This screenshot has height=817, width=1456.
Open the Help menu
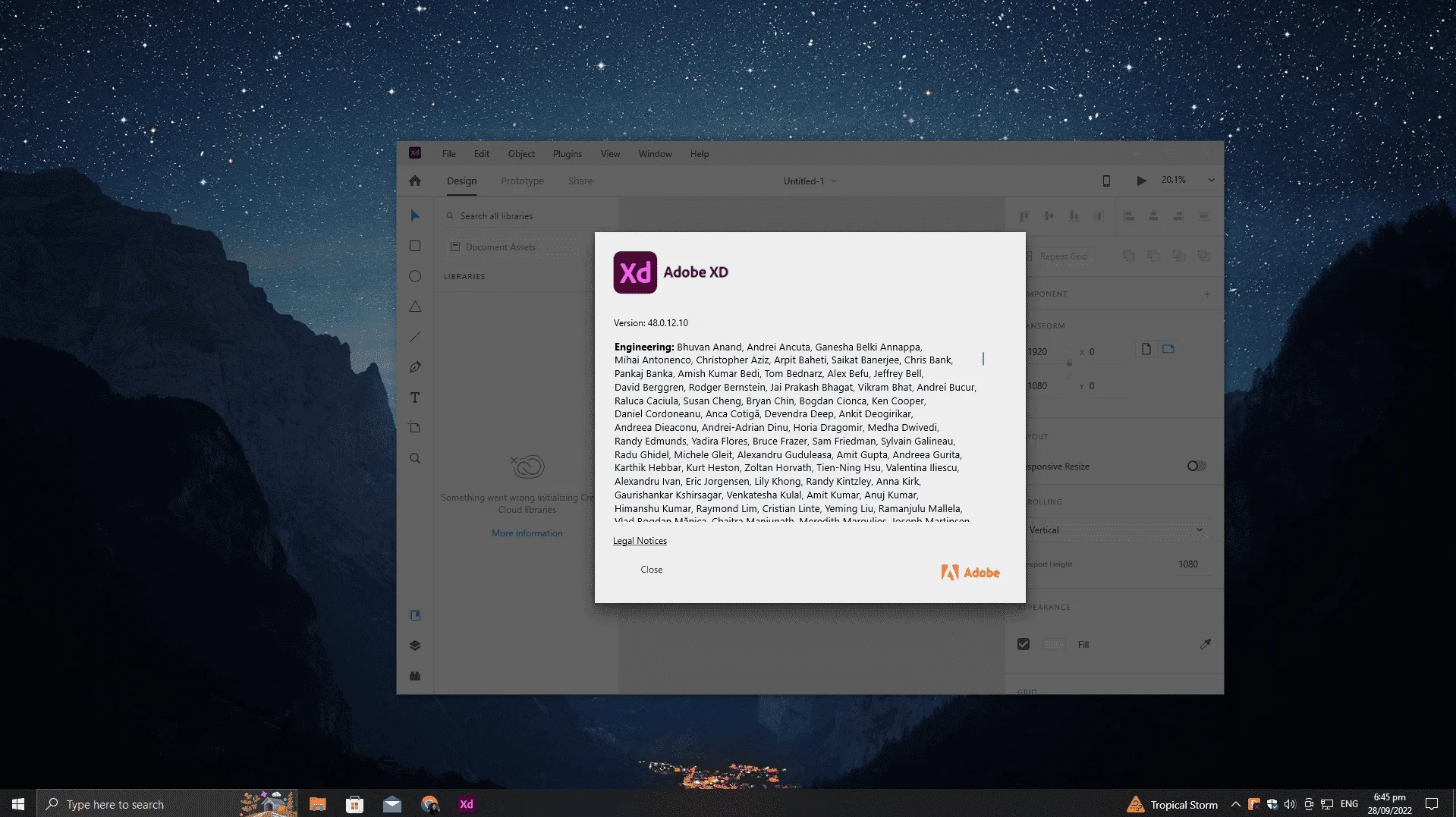[x=700, y=154]
